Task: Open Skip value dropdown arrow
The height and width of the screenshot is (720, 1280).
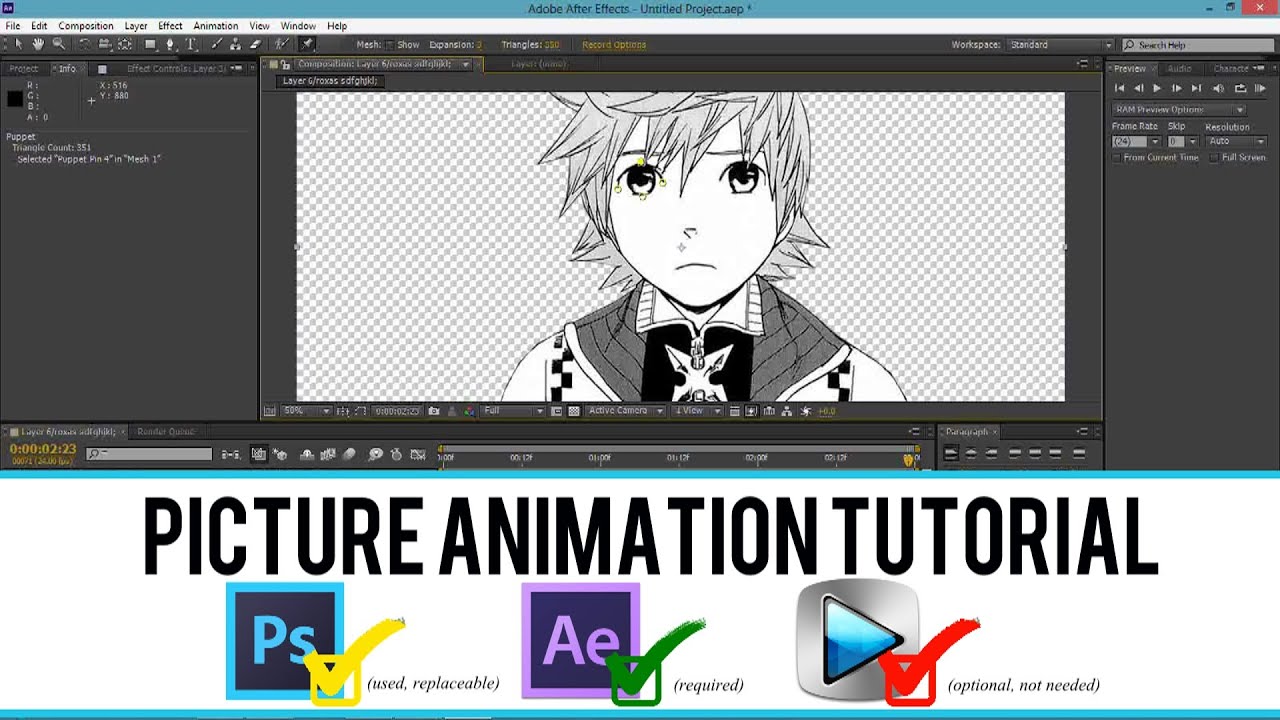Action: 1192,142
